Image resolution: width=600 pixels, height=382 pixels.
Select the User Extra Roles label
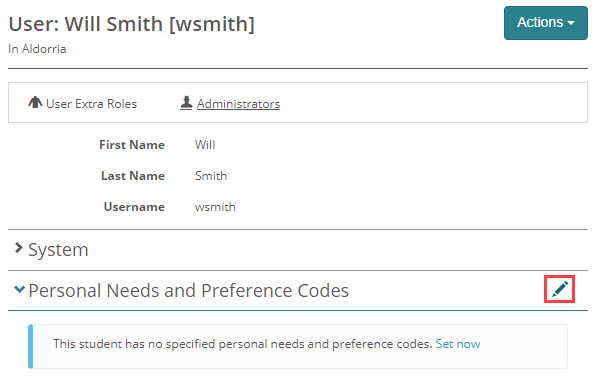click(91, 104)
